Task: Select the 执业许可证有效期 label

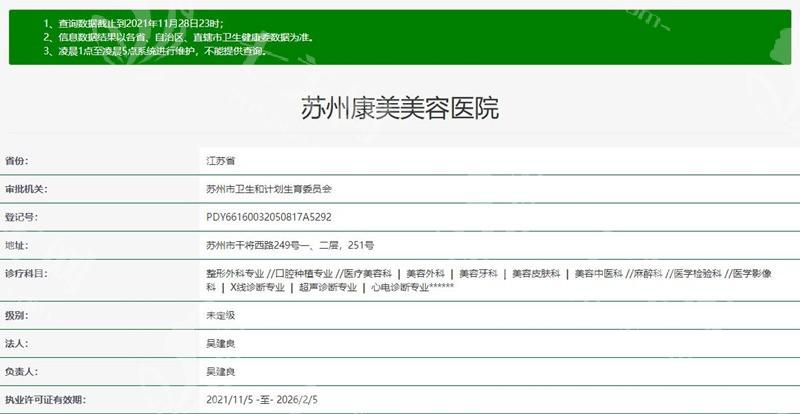Action: (x=45, y=400)
